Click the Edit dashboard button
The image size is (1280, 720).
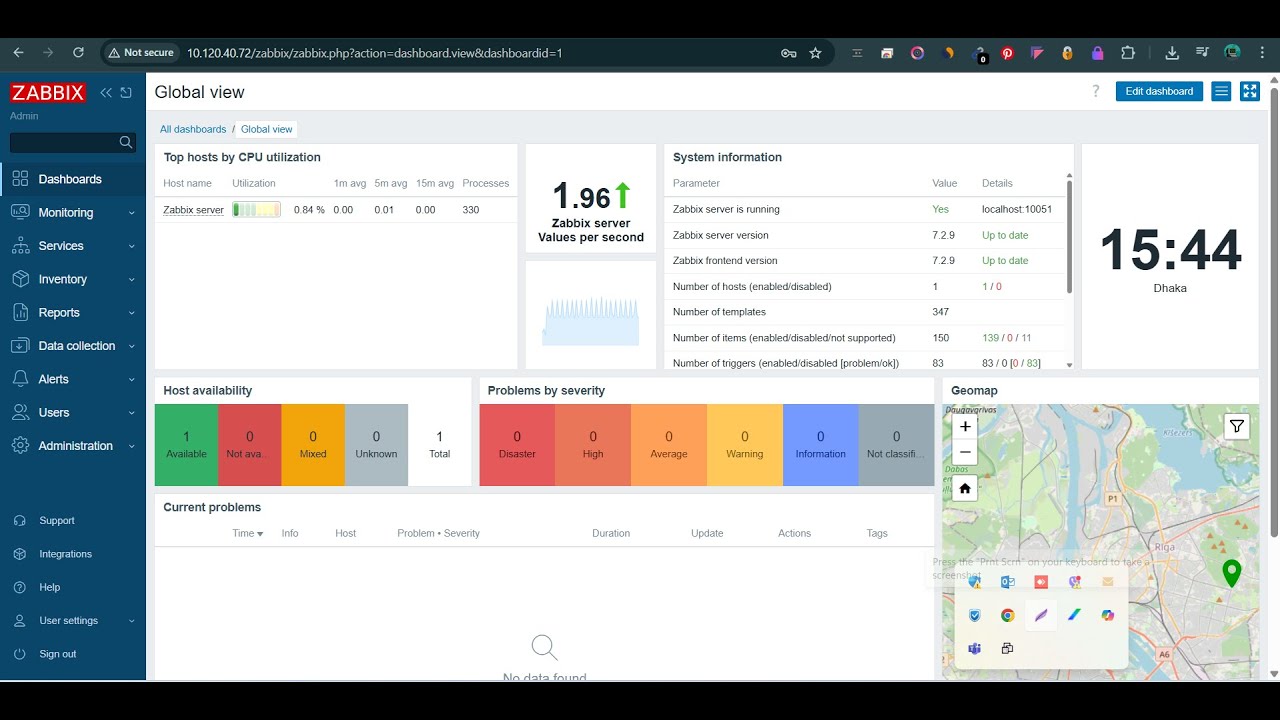(1159, 91)
